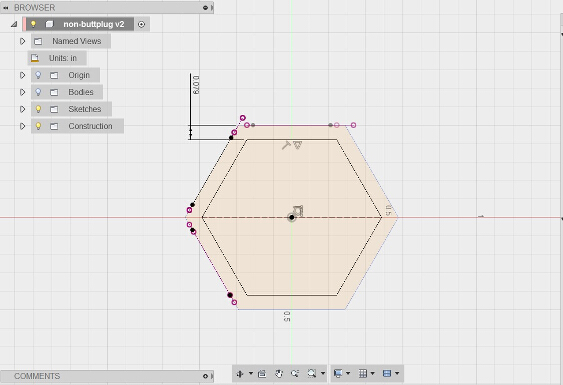The image size is (563, 385).
Task: Open the Orbit navigation tool
Action: (240, 374)
